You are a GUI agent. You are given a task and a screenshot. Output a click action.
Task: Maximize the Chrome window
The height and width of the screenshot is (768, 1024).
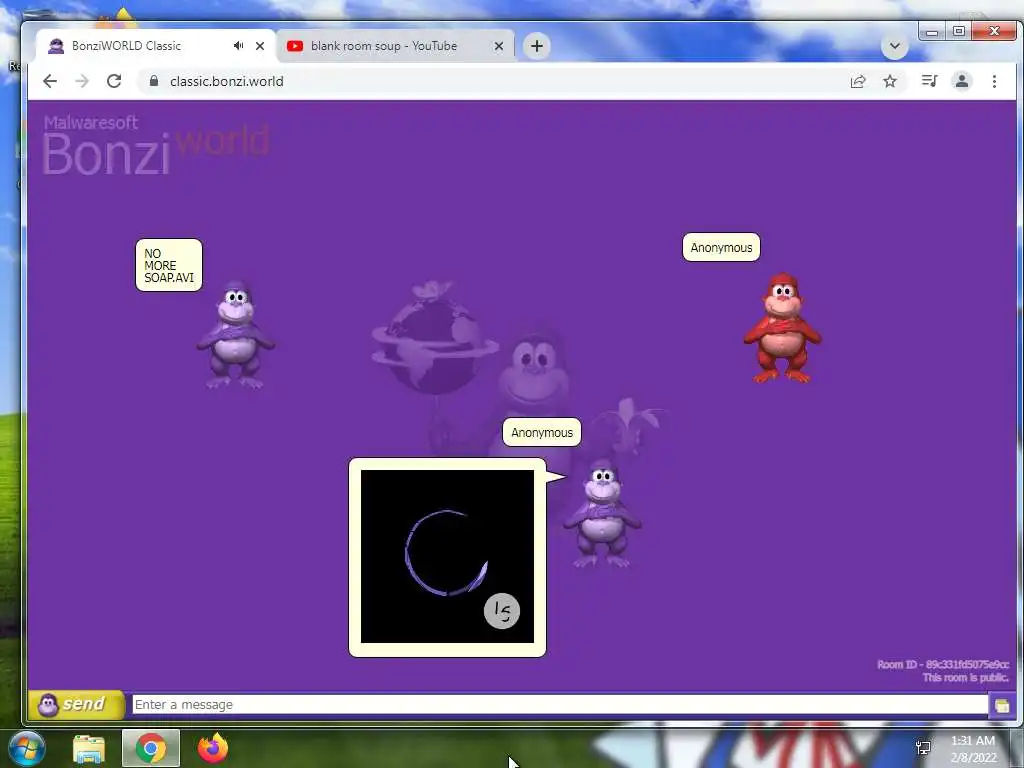tap(959, 31)
